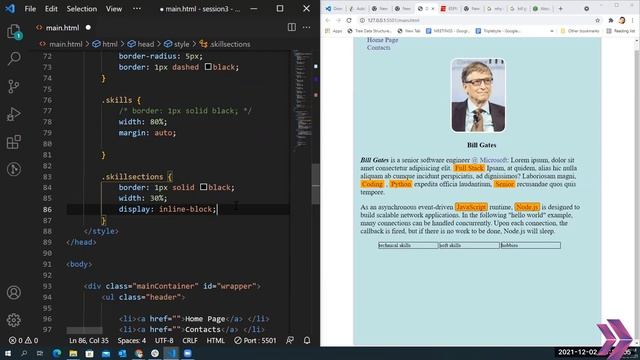Change indentation via Spaces: 4
The width and height of the screenshot is (640, 360).
point(131,340)
